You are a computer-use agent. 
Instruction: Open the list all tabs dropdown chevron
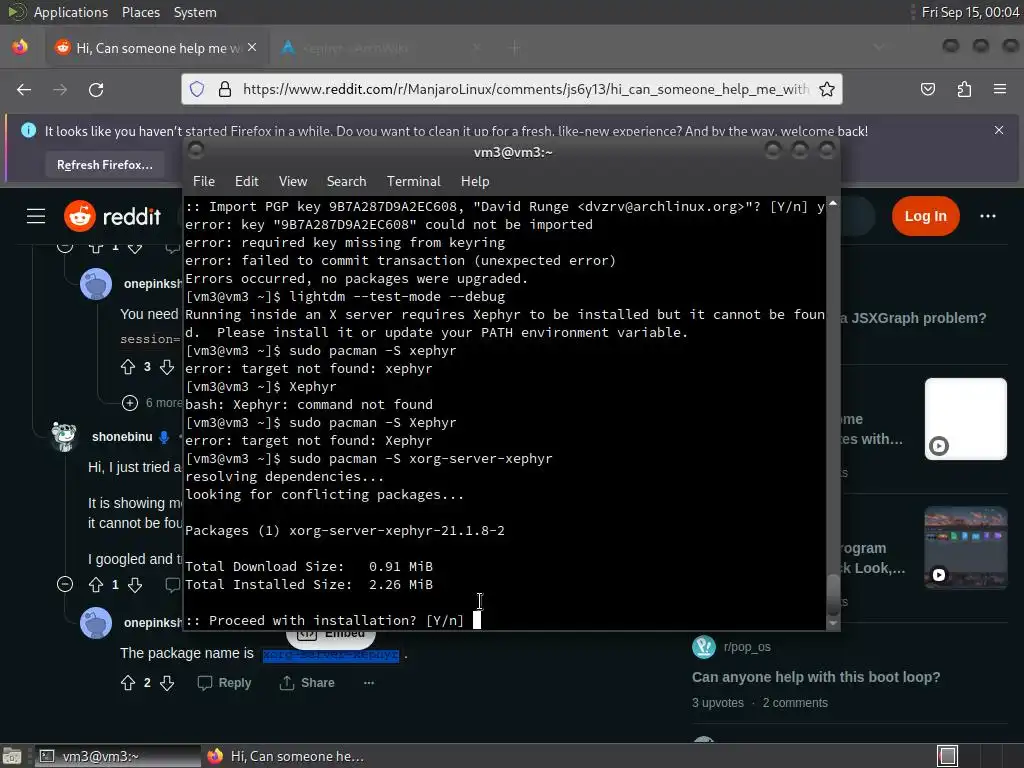879,47
